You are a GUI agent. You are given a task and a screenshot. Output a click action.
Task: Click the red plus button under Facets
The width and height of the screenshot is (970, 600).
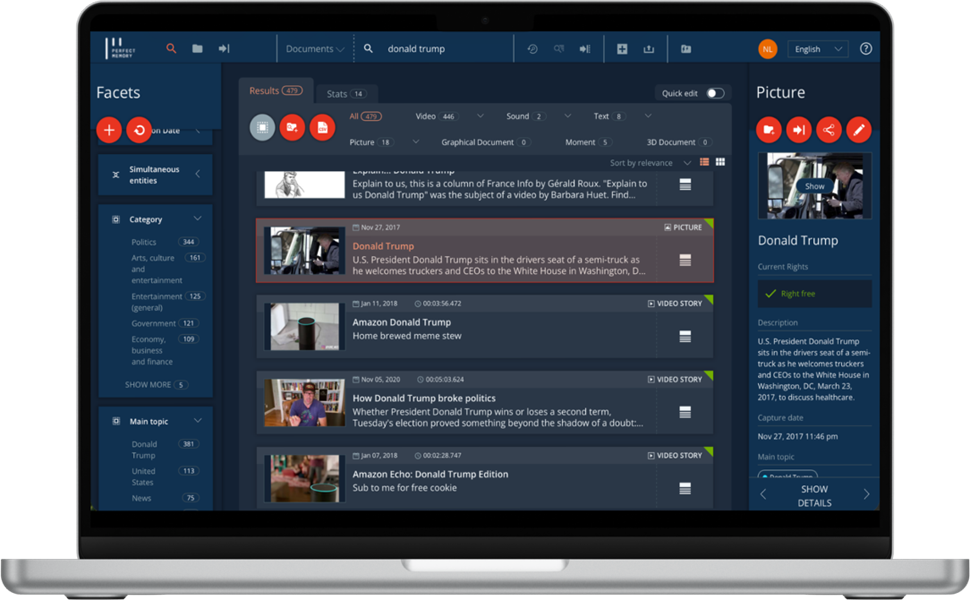pos(109,130)
